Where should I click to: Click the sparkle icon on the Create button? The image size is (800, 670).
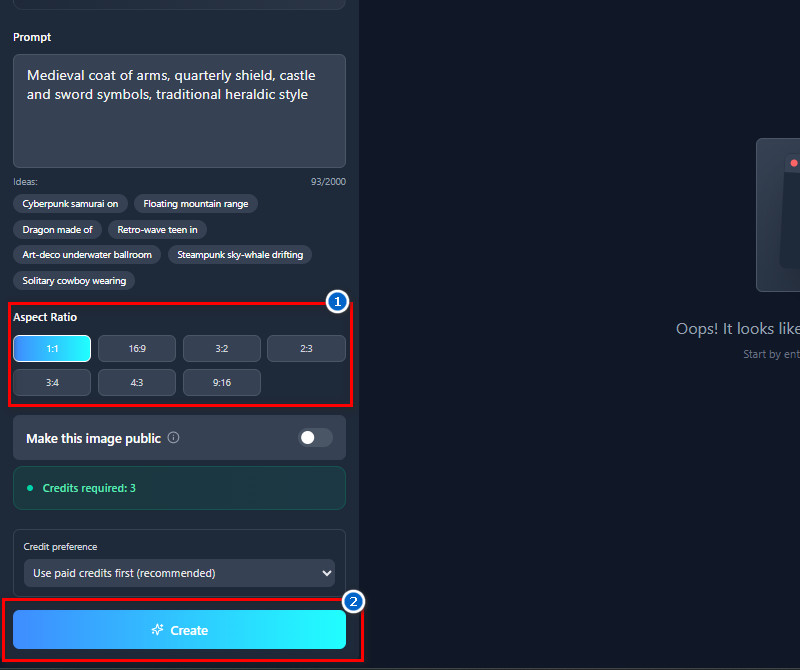(x=158, y=630)
